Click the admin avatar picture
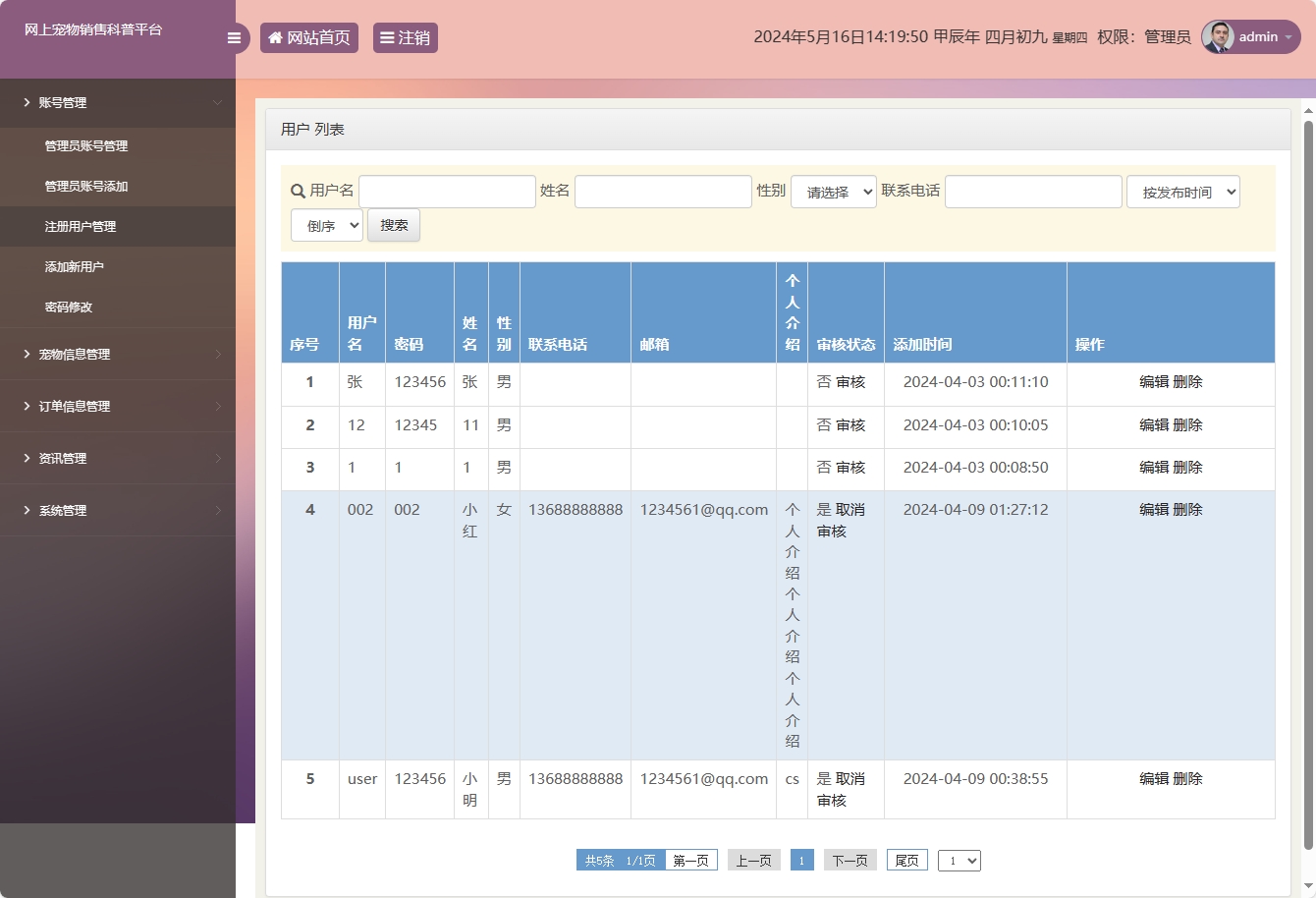Screen dimensions: 1316x898 pos(1217,37)
